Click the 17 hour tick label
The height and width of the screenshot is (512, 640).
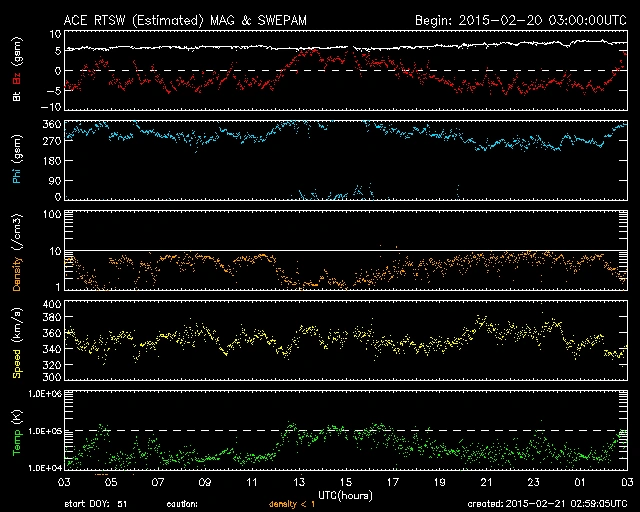[392, 482]
